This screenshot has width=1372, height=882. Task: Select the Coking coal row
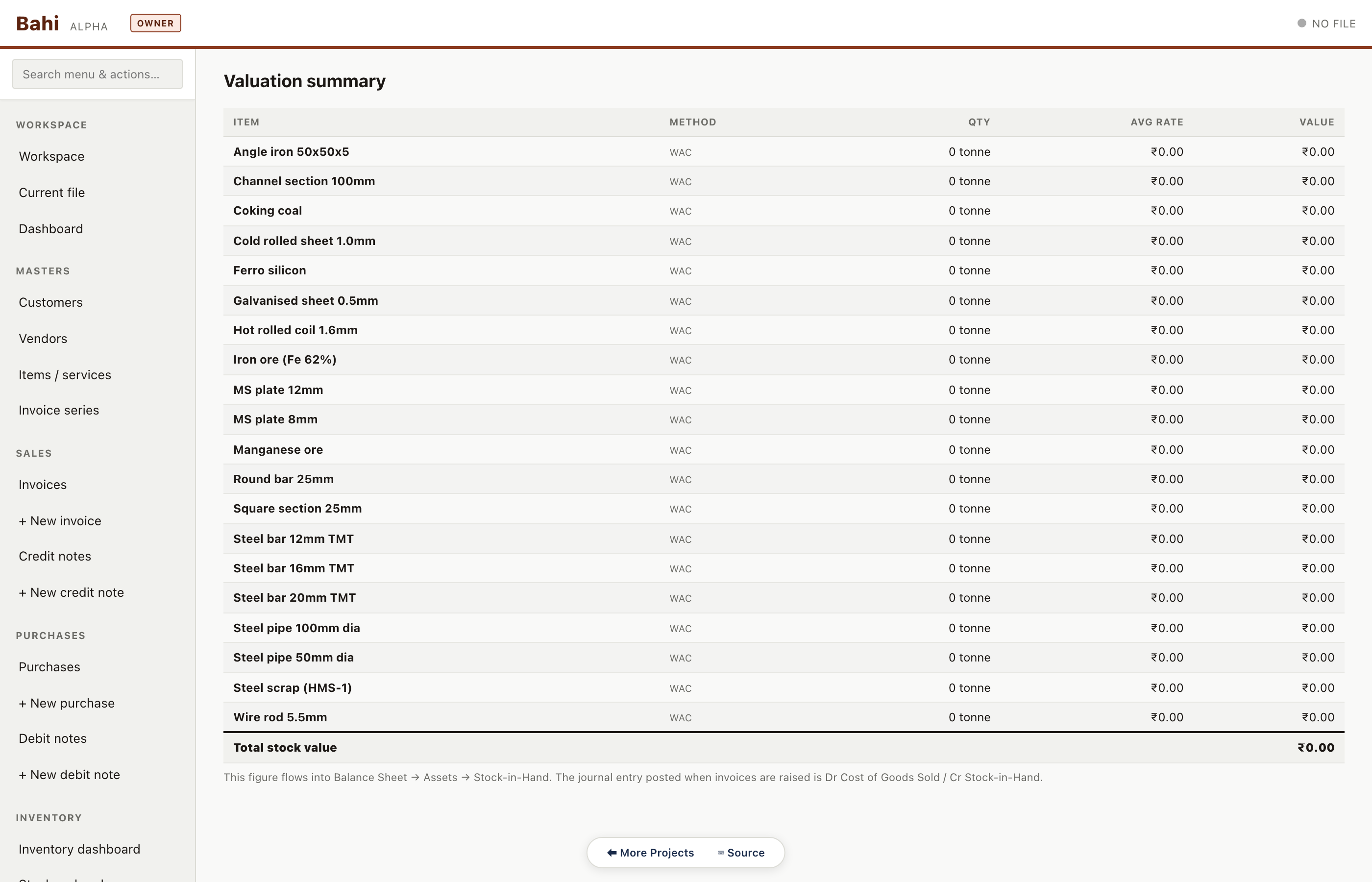coord(268,210)
